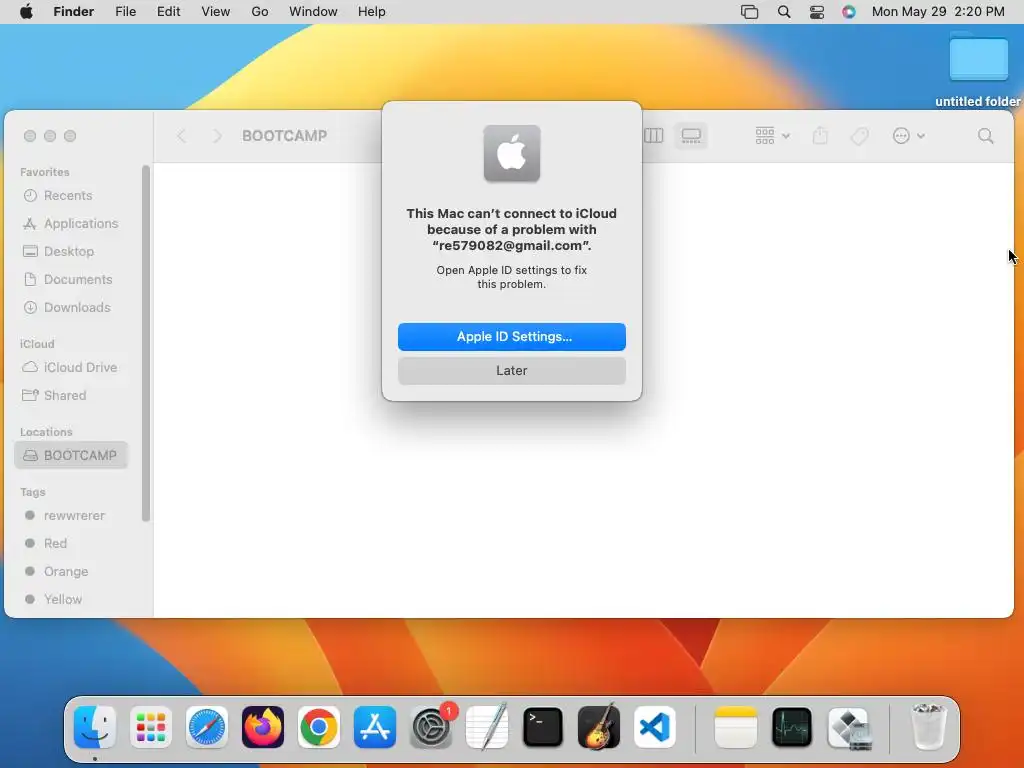The width and height of the screenshot is (1024, 768).
Task: Click the Finder sidebar scrollbar
Action: pos(146,344)
